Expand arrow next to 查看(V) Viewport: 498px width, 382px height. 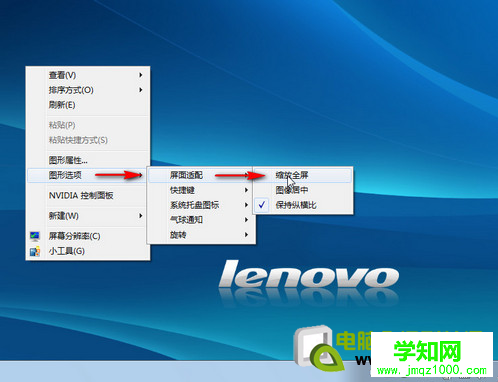[141, 75]
